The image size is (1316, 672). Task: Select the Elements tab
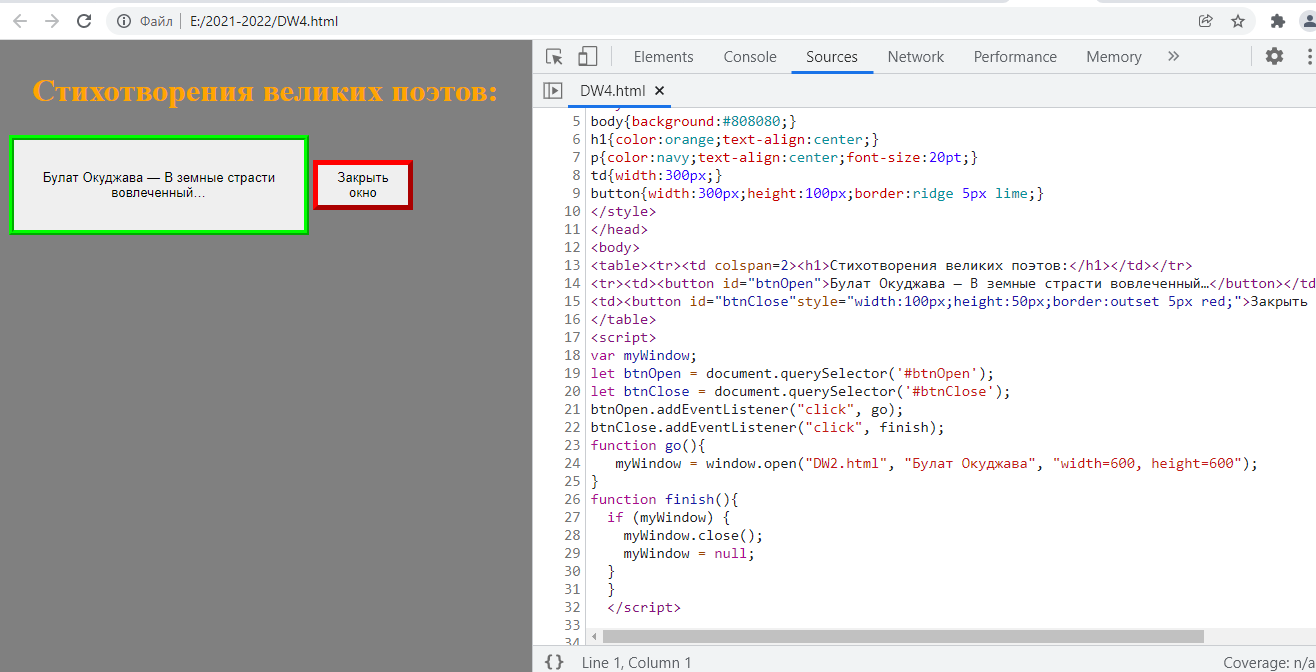(x=663, y=57)
